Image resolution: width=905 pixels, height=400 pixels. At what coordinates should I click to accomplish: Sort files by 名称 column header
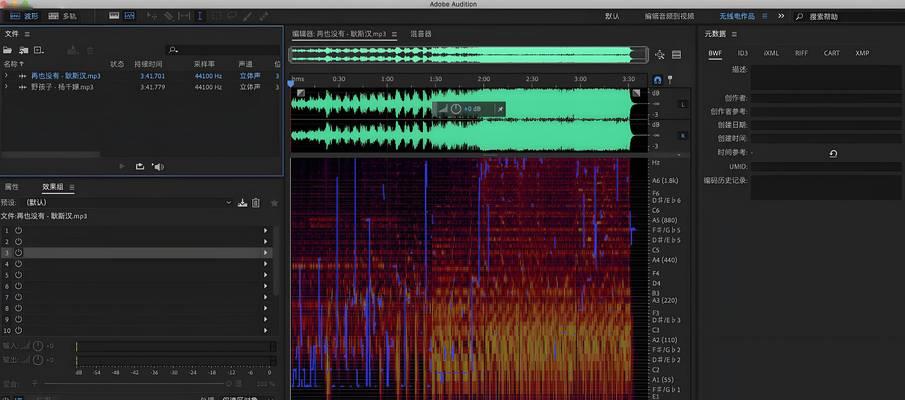pyautogui.click(x=14, y=63)
